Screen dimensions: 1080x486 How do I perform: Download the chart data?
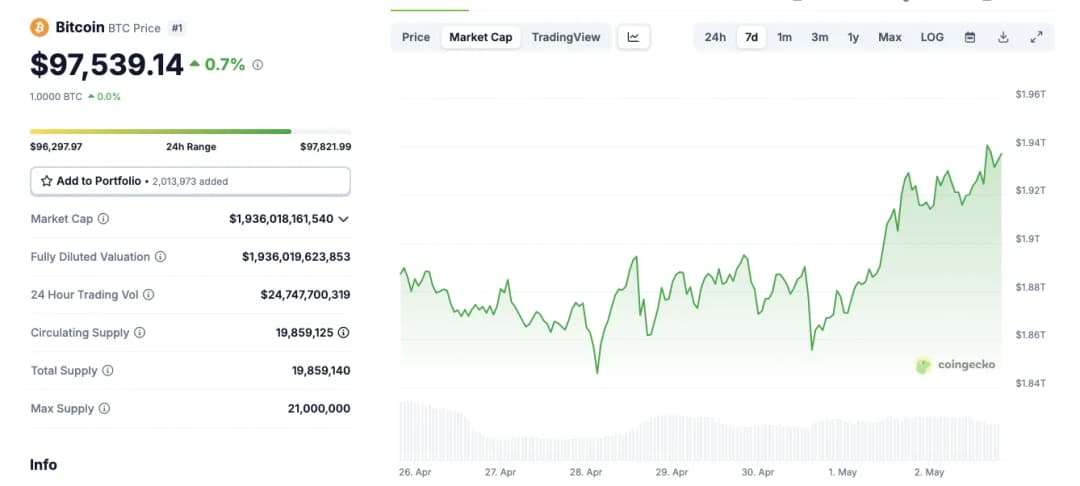point(1003,37)
